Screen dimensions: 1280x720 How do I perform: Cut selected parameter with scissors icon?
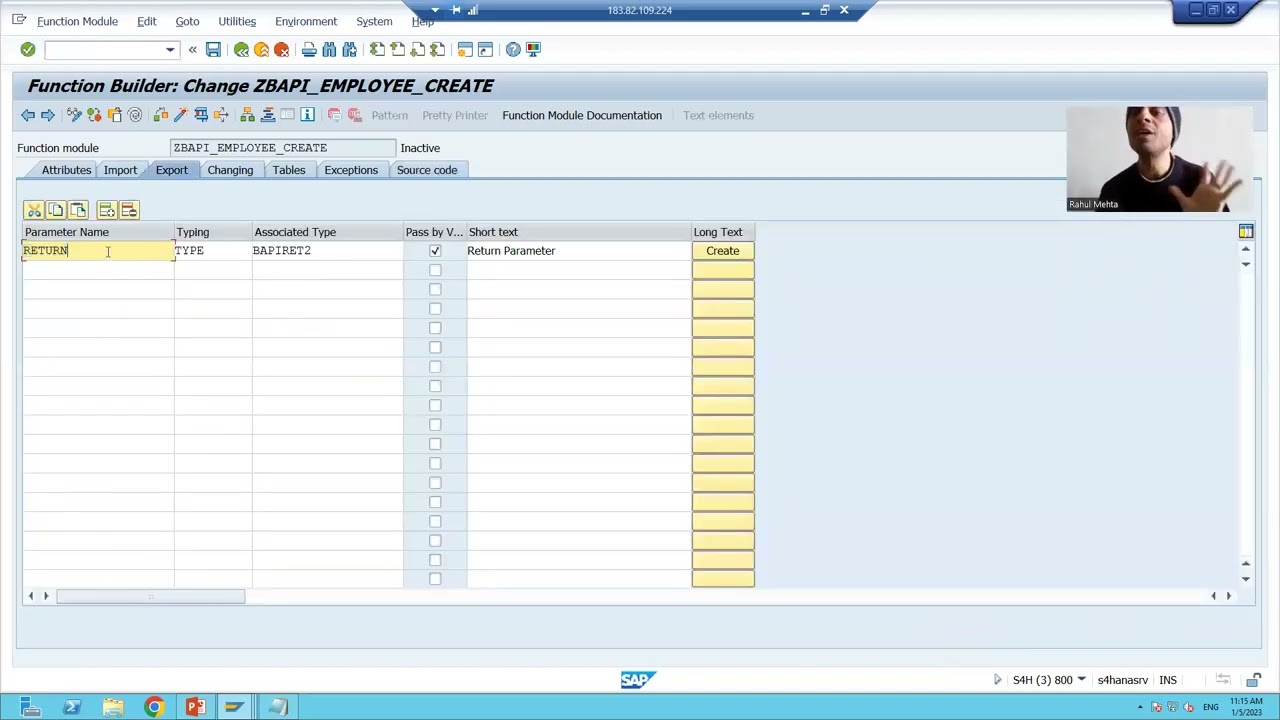34,210
